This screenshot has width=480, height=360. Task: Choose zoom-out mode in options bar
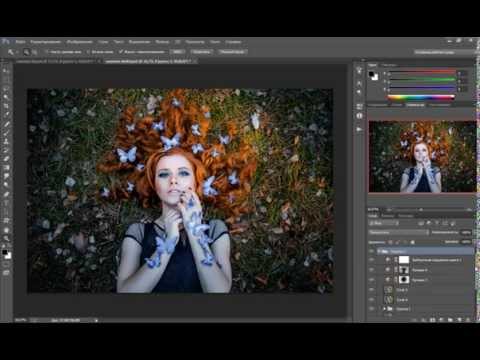click(34, 52)
